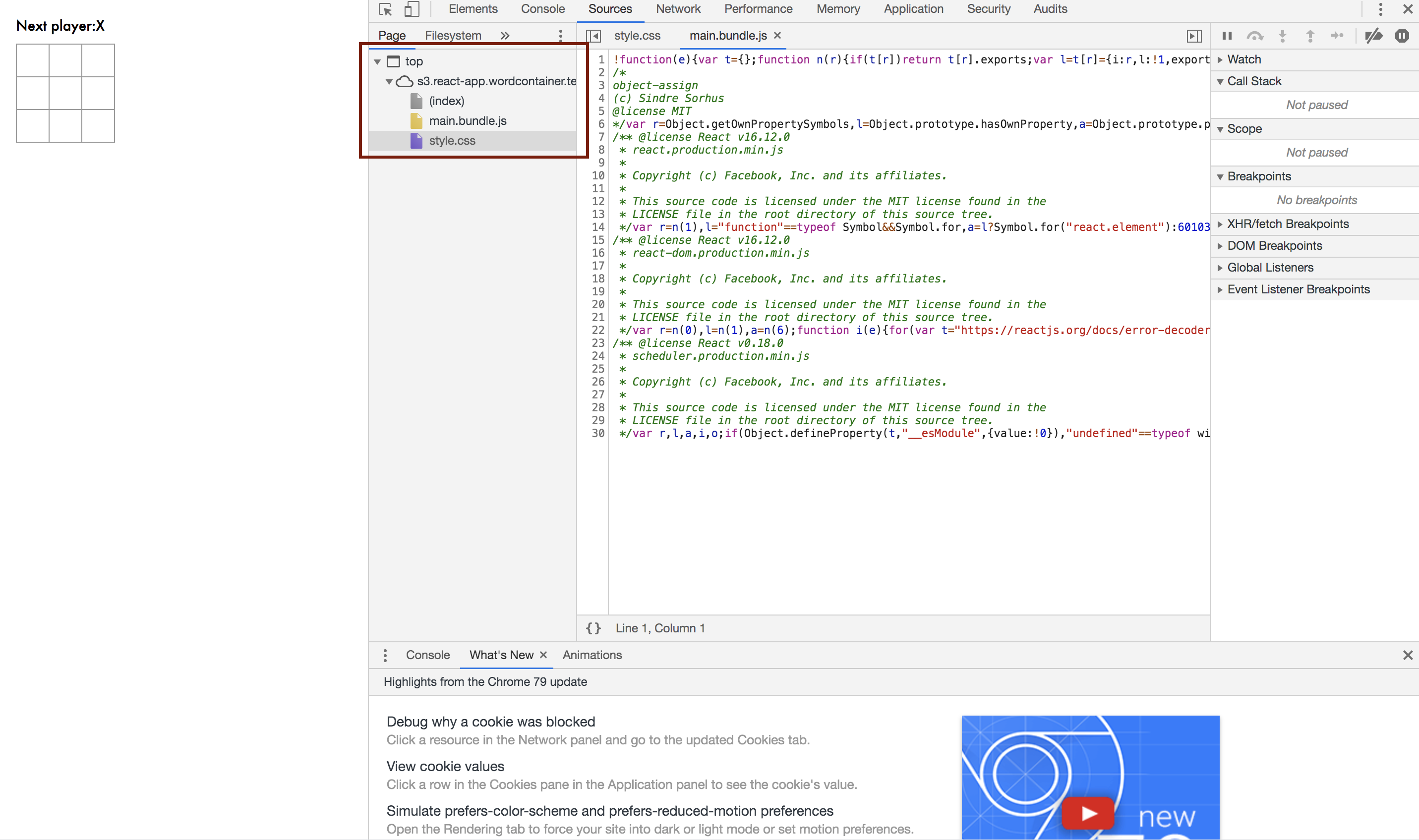Viewport: 1419px width, 840px height.
Task: Expand DOM Breakpoints section
Action: (x=1314, y=246)
